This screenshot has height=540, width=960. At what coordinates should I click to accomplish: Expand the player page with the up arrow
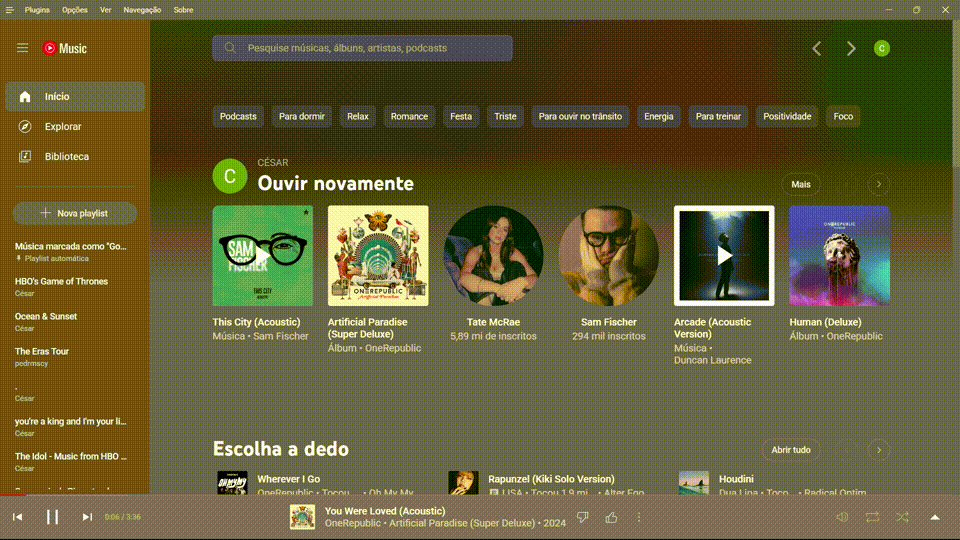tap(935, 517)
